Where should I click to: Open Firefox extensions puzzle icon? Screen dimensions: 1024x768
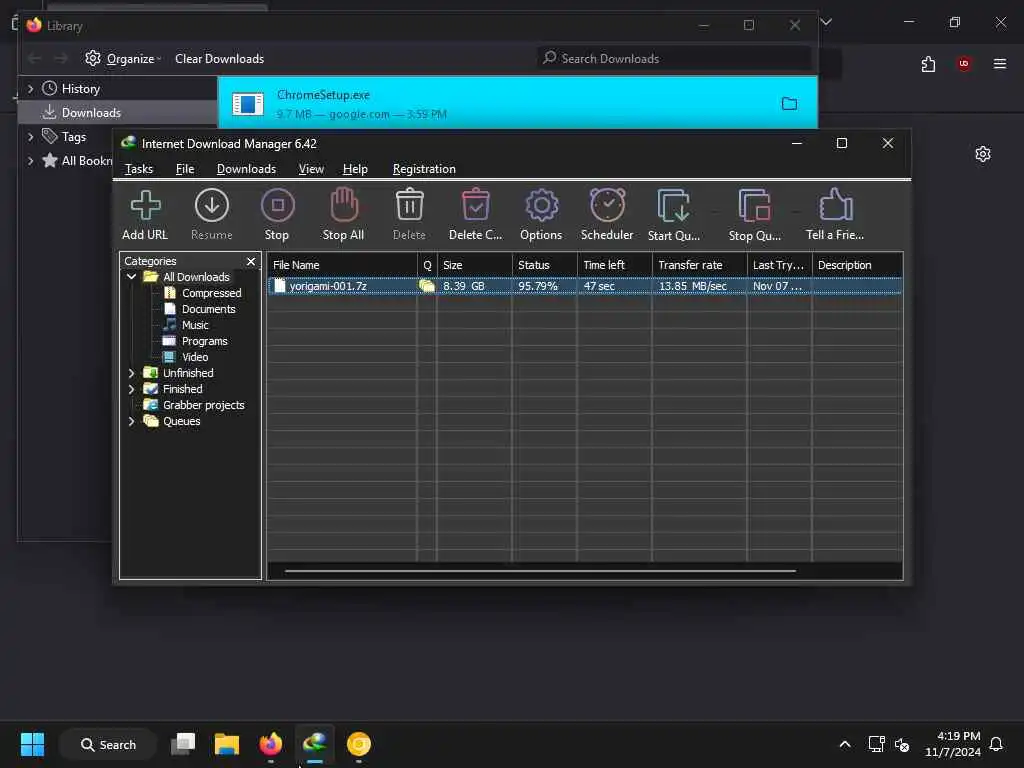[928, 64]
